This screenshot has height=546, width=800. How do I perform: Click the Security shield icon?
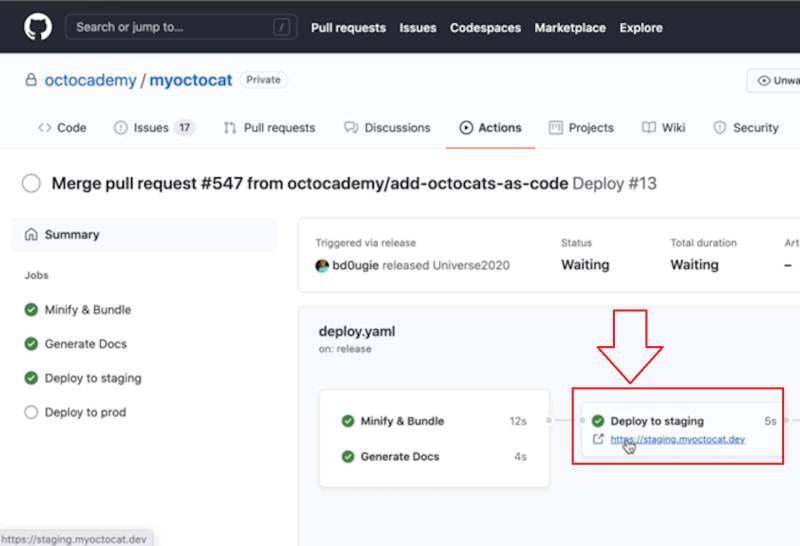tap(719, 128)
